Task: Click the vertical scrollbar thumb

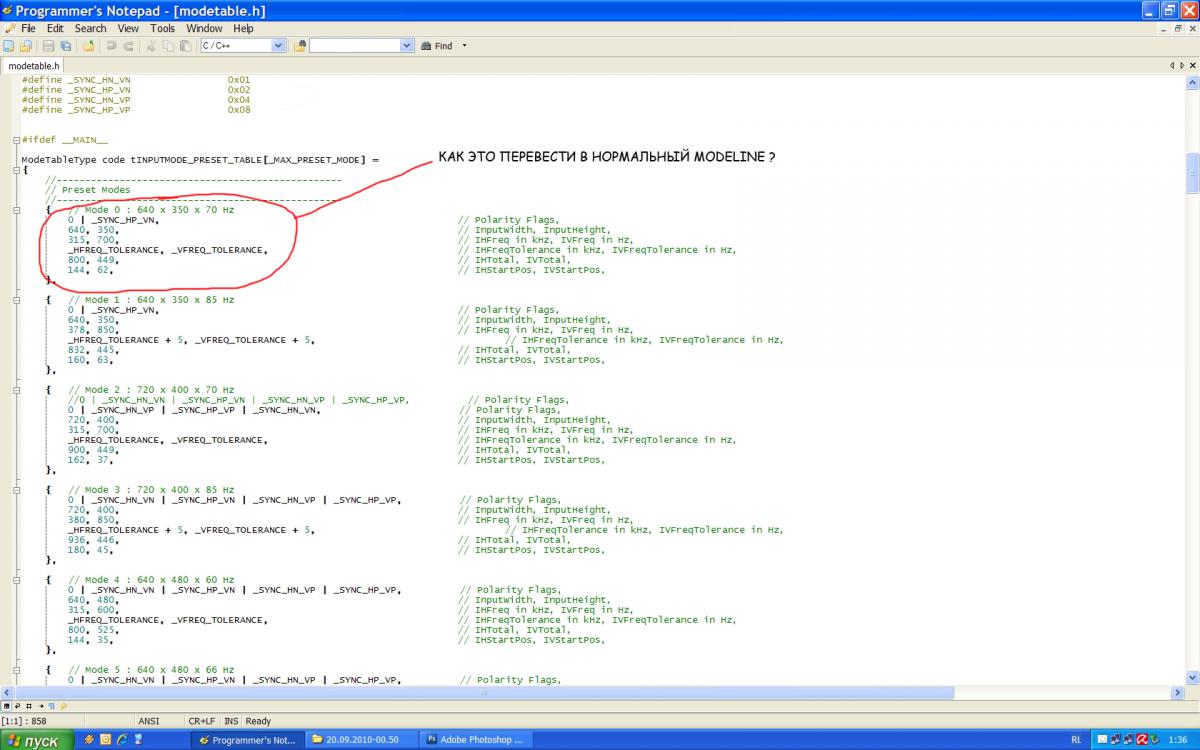Action: click(x=1192, y=172)
